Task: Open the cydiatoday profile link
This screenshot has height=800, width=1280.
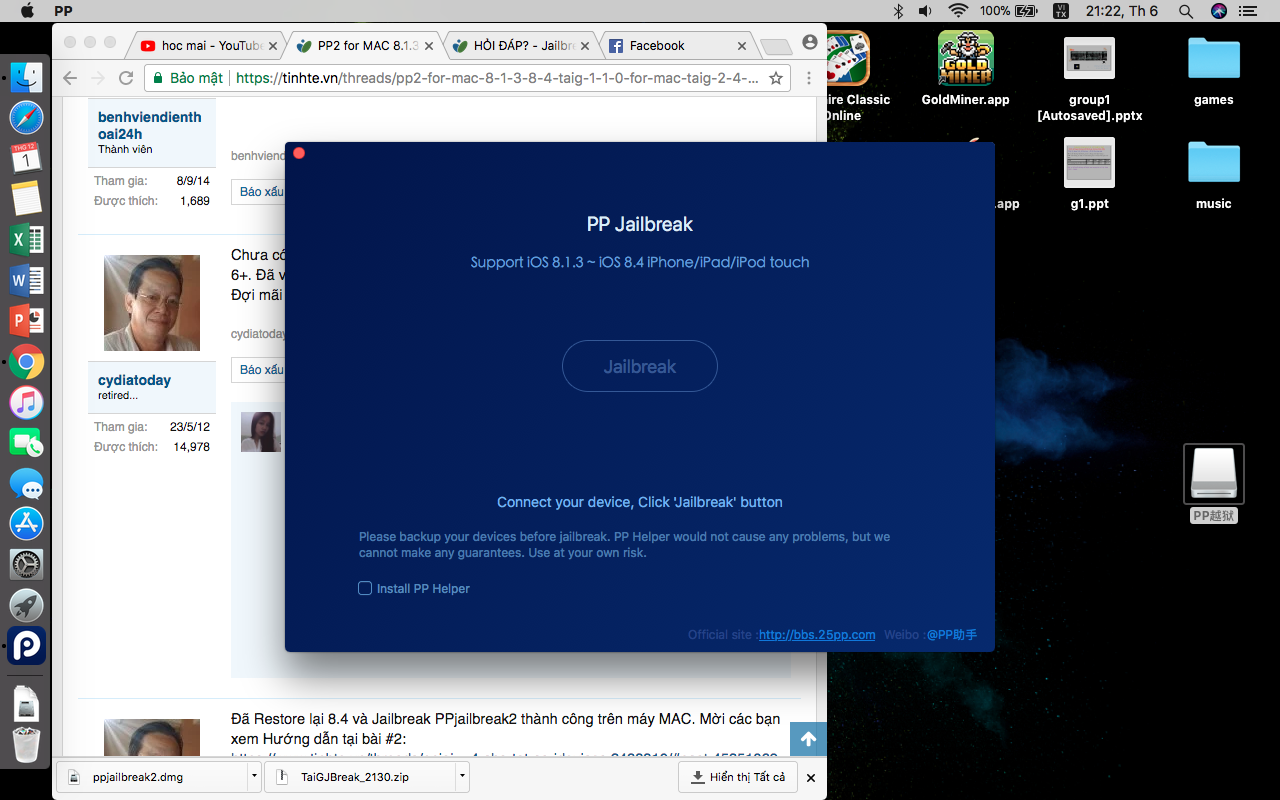Action: [134, 380]
